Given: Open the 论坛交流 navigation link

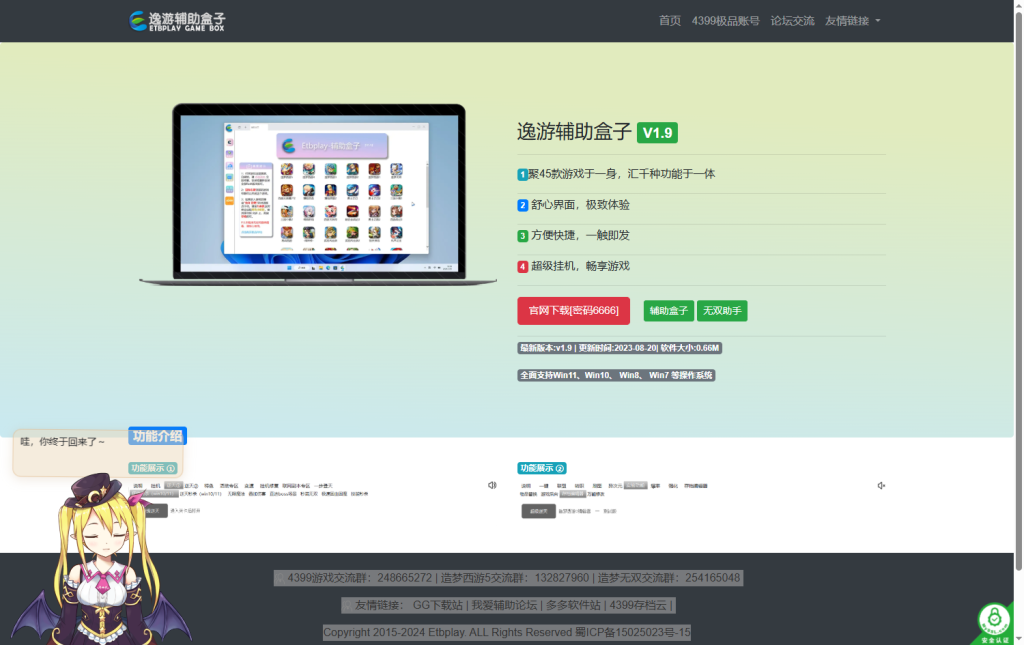Looking at the screenshot, I should click(x=792, y=21).
